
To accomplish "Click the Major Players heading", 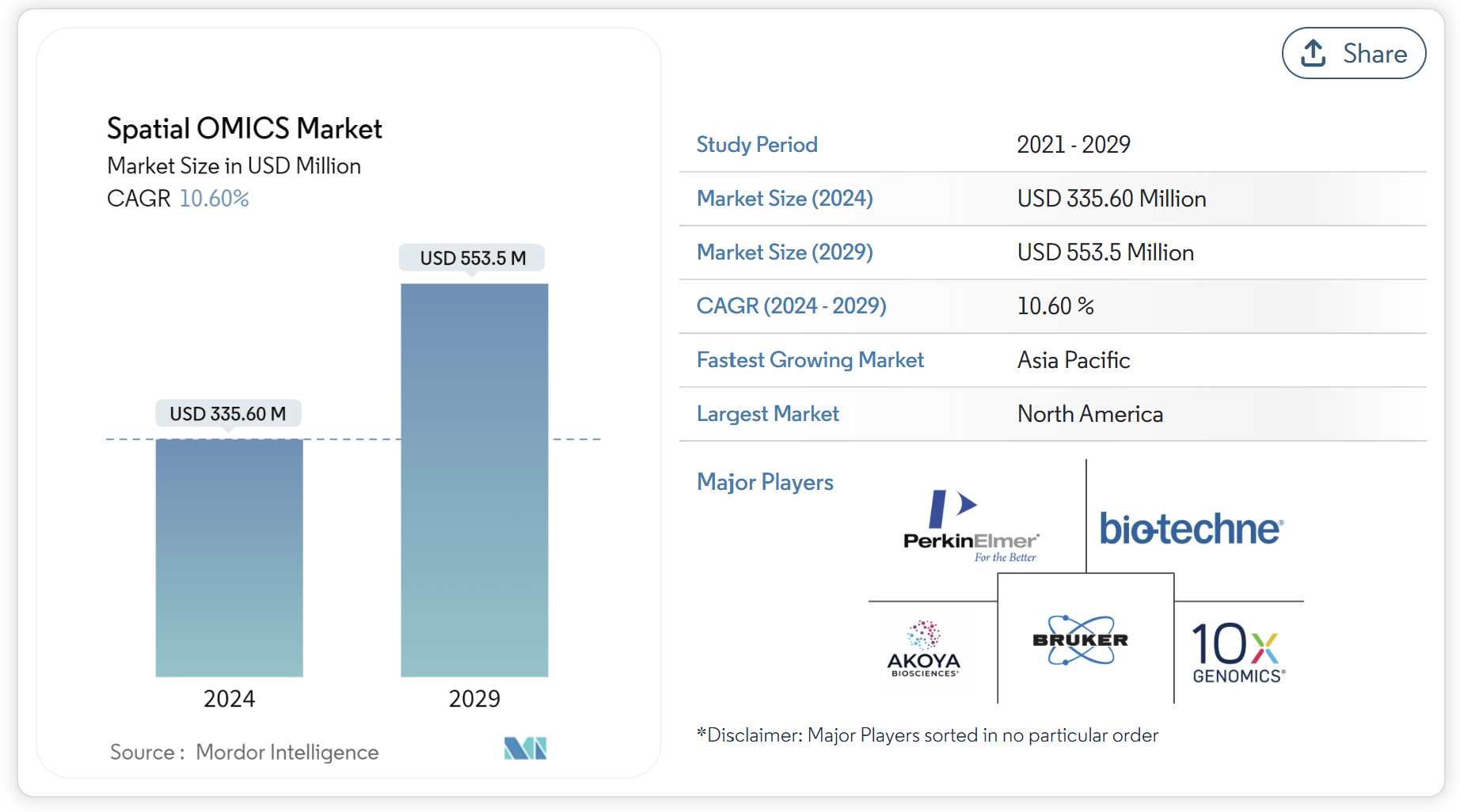I will click(x=765, y=482).
